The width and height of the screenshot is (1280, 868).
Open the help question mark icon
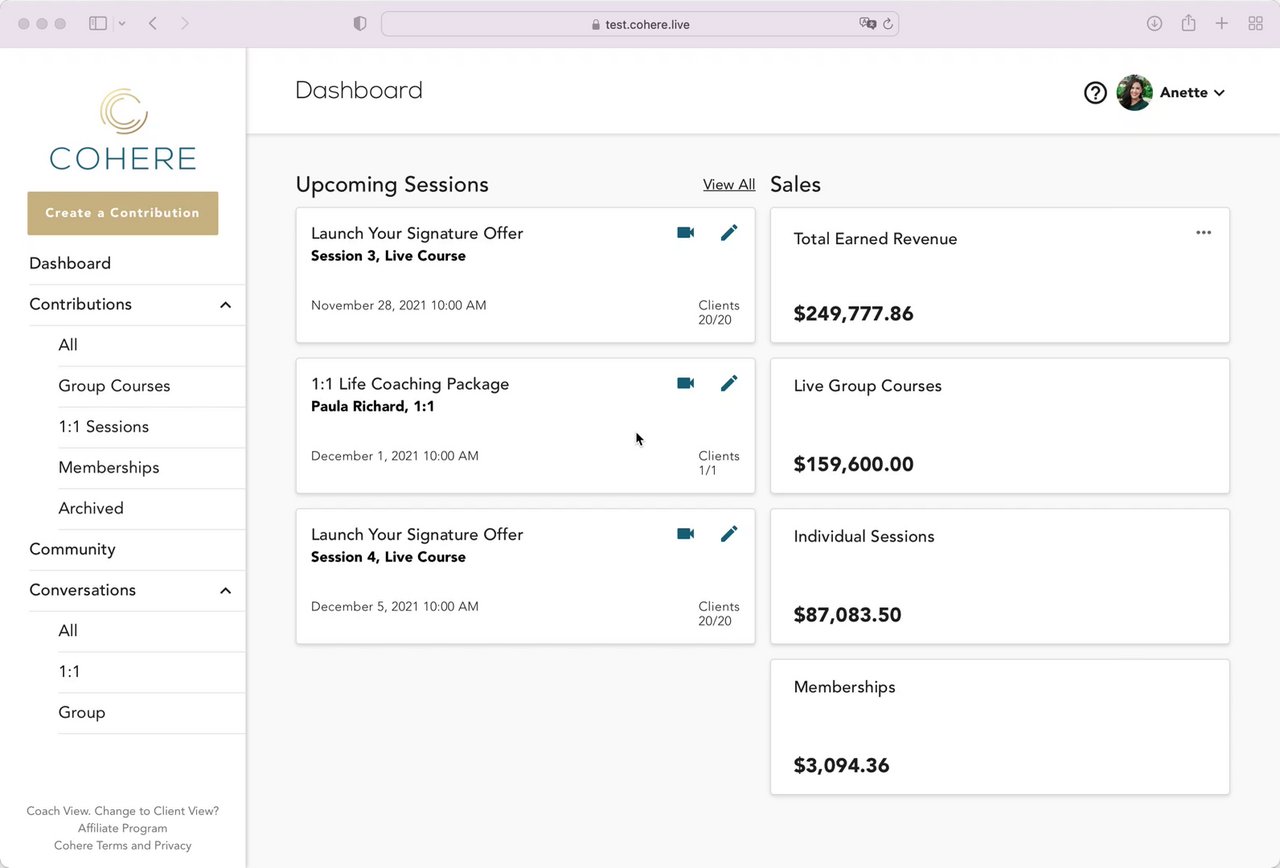pyautogui.click(x=1095, y=93)
